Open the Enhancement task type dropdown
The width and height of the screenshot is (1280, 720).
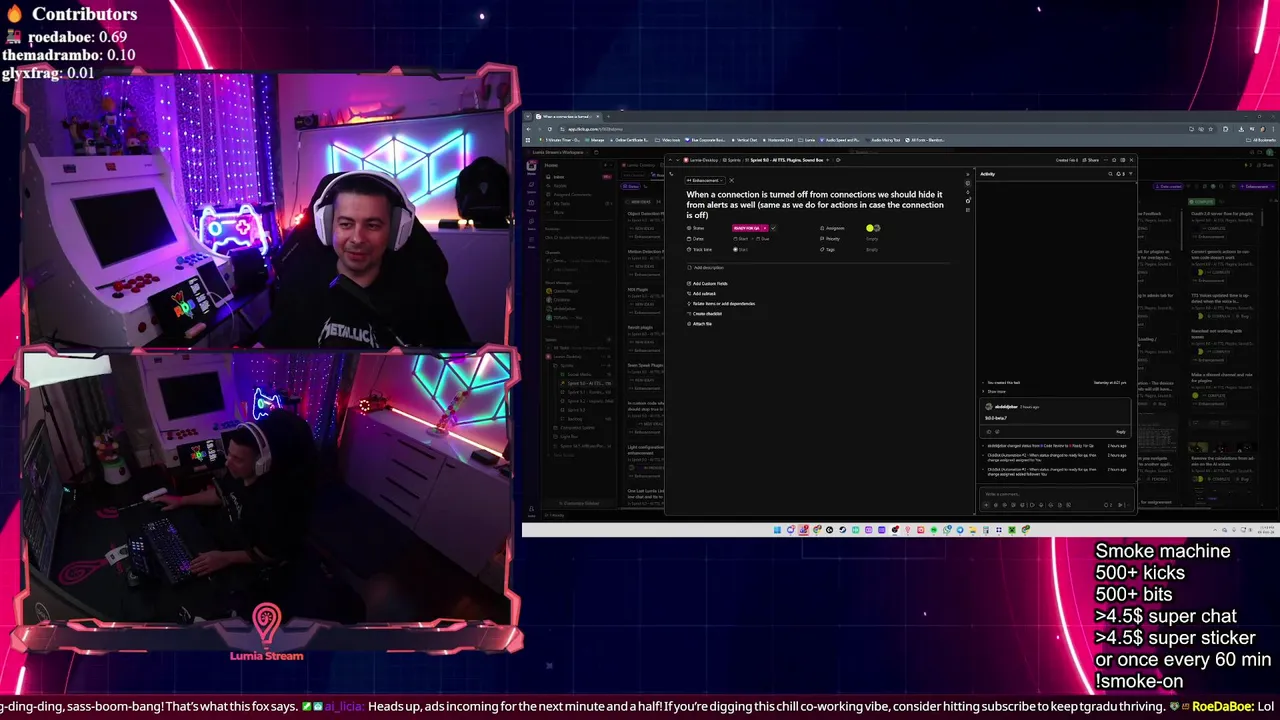705,180
